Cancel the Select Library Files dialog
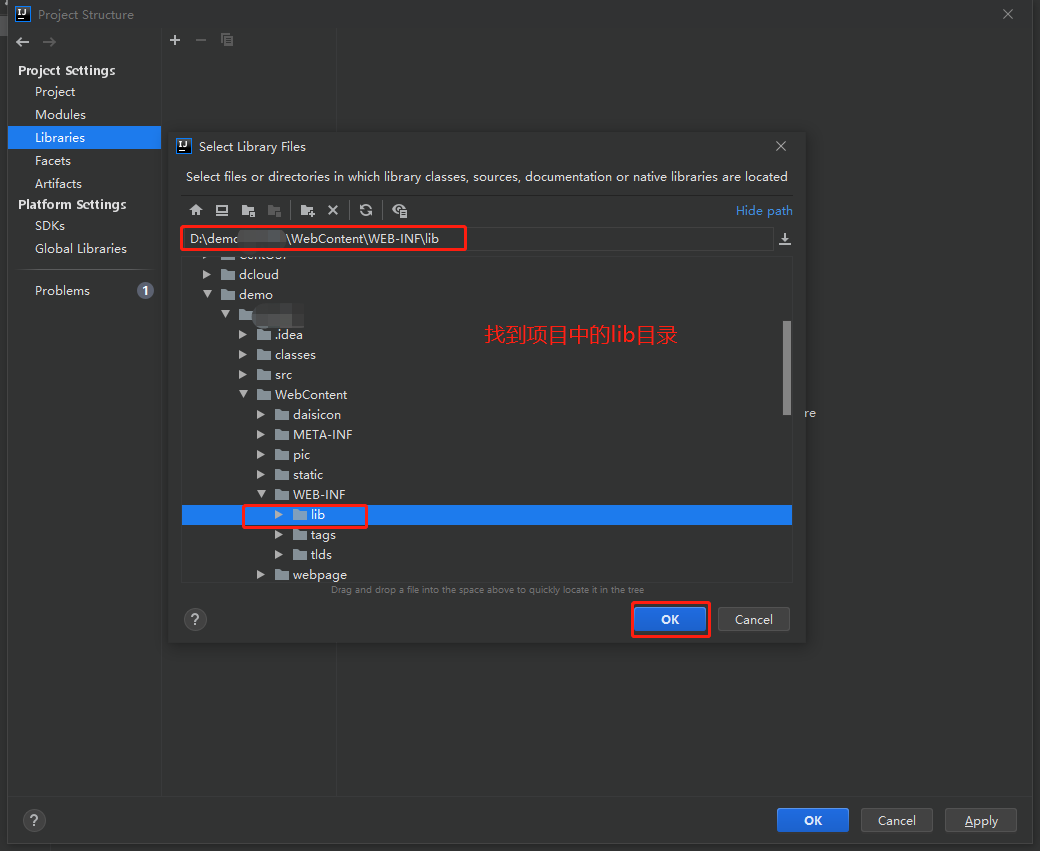The height and width of the screenshot is (851, 1040). tap(753, 620)
